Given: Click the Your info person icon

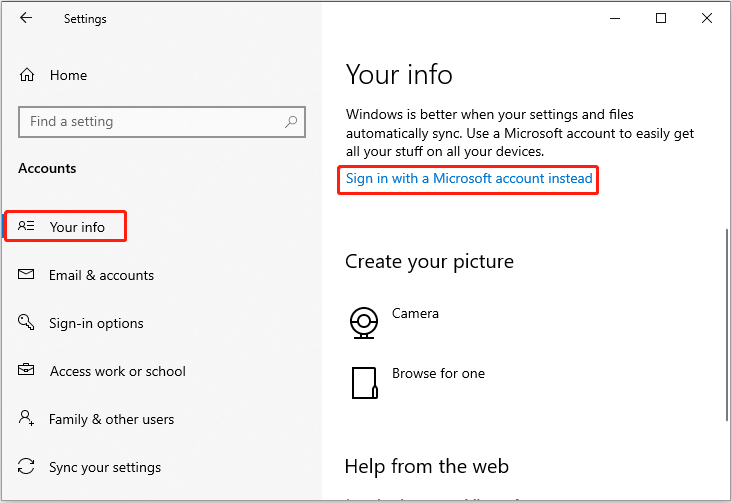Looking at the screenshot, I should coord(26,226).
